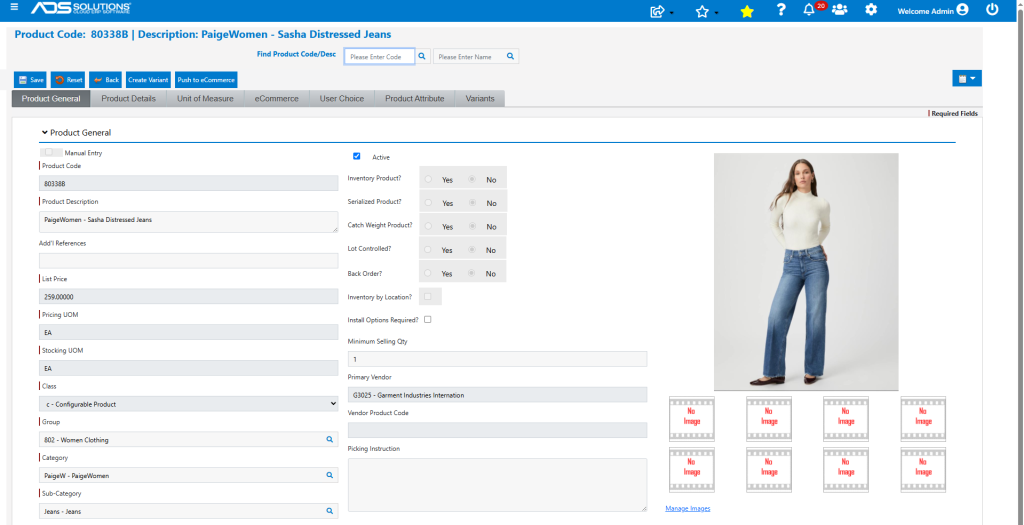The image size is (1024, 525).
Task: Open help question mark icon
Action: pos(780,10)
